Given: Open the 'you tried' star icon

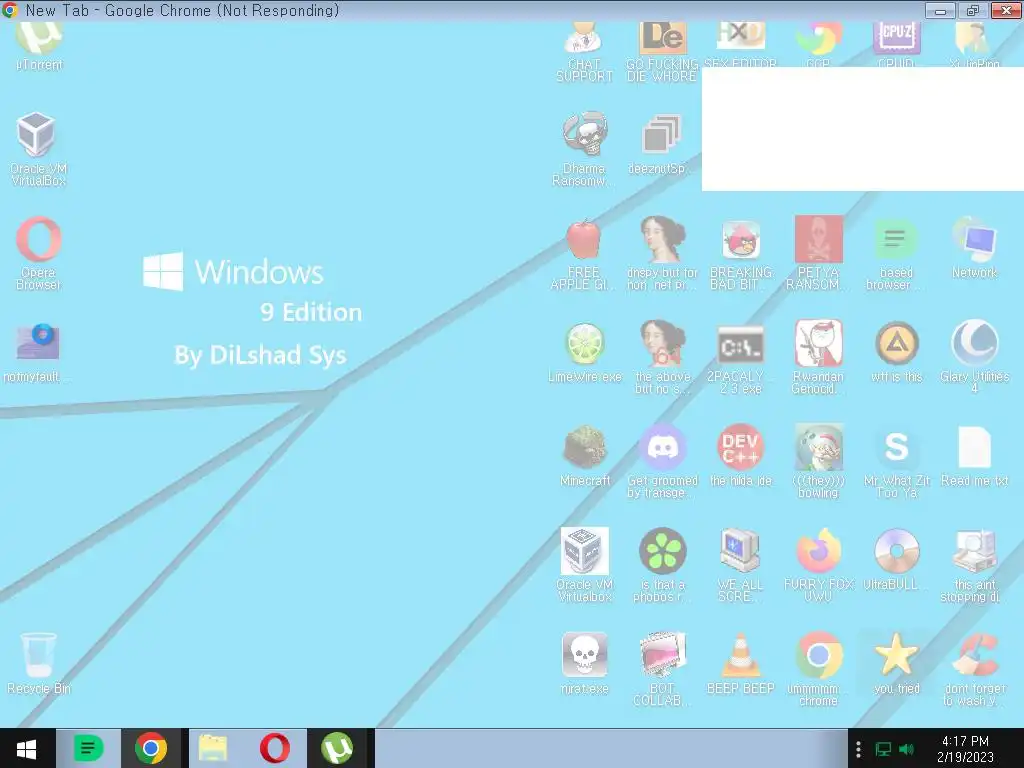Looking at the screenshot, I should (x=897, y=664).
